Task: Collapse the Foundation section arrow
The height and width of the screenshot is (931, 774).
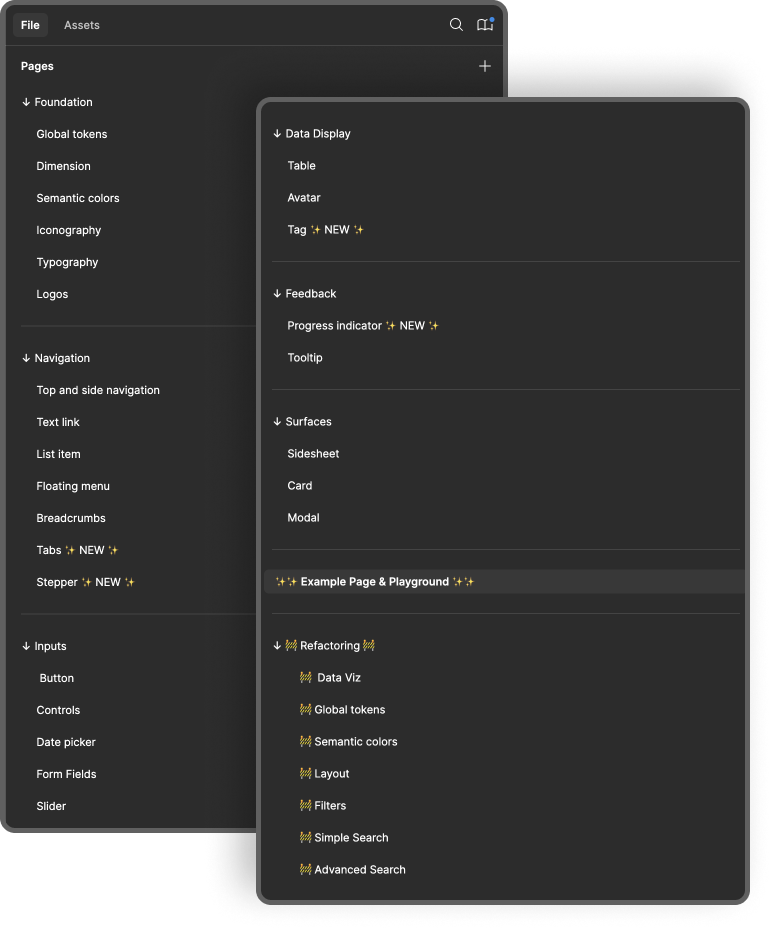Action: [26, 102]
